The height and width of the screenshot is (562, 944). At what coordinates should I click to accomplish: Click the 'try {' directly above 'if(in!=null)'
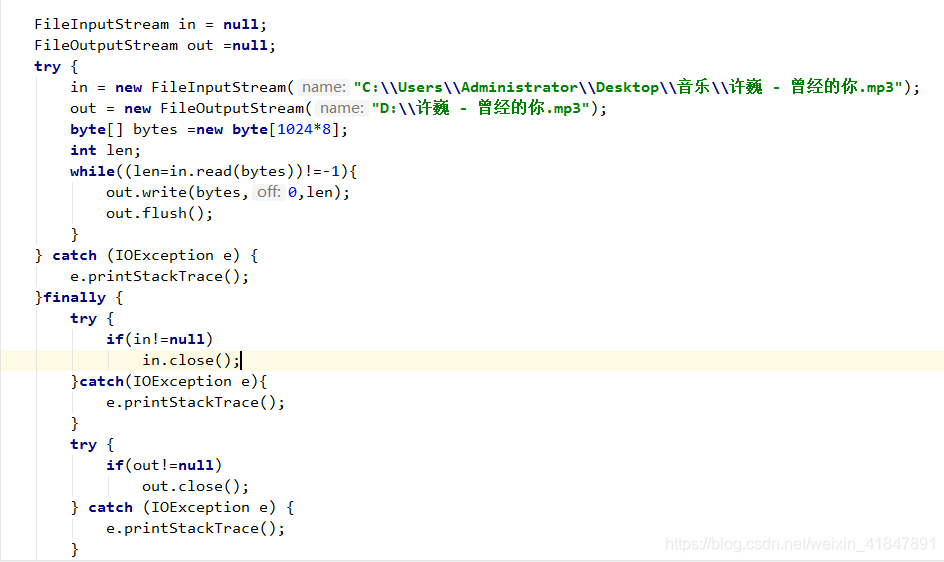click(x=92, y=319)
